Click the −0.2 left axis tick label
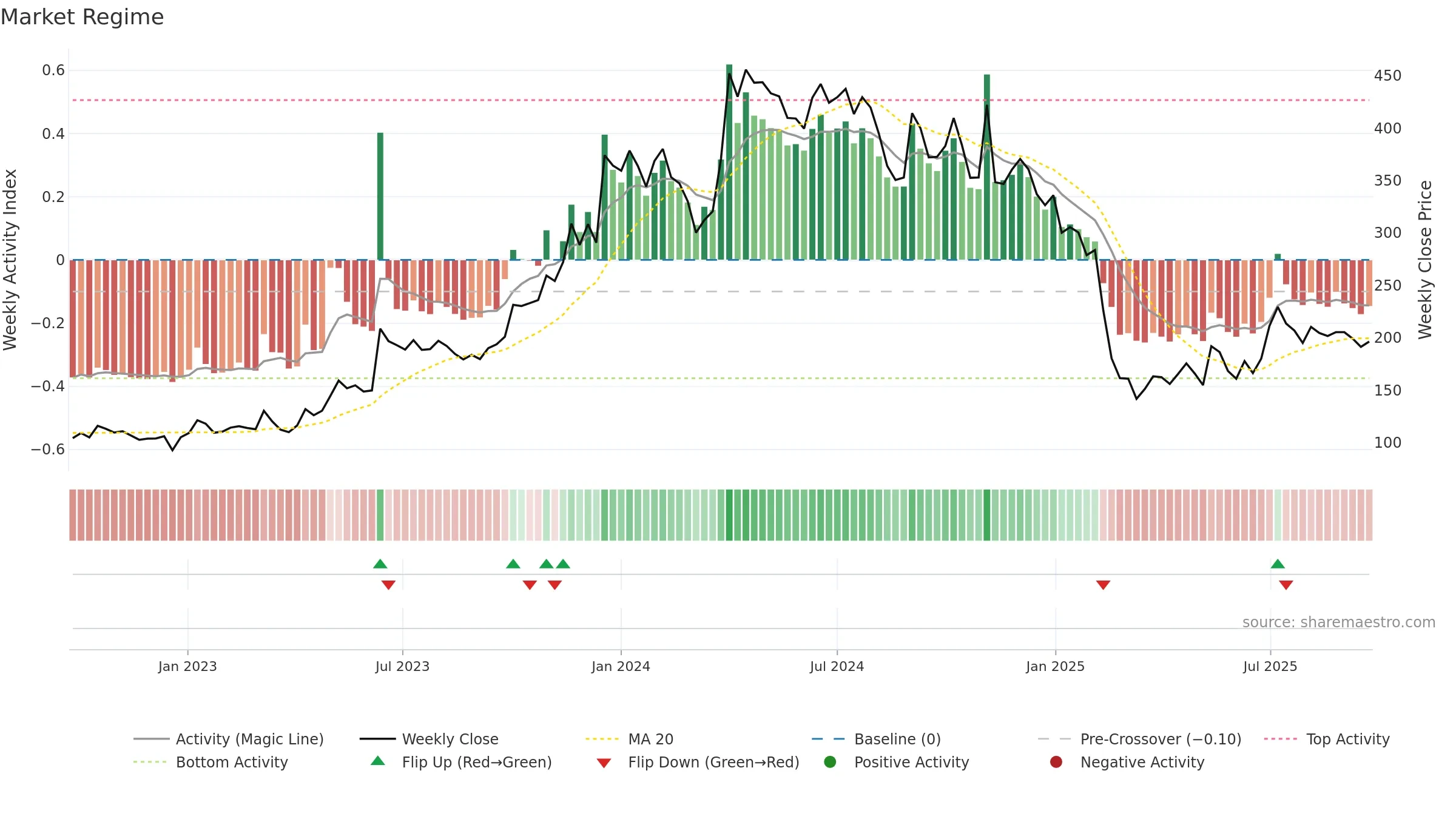The width and height of the screenshot is (1456, 819). [x=48, y=323]
